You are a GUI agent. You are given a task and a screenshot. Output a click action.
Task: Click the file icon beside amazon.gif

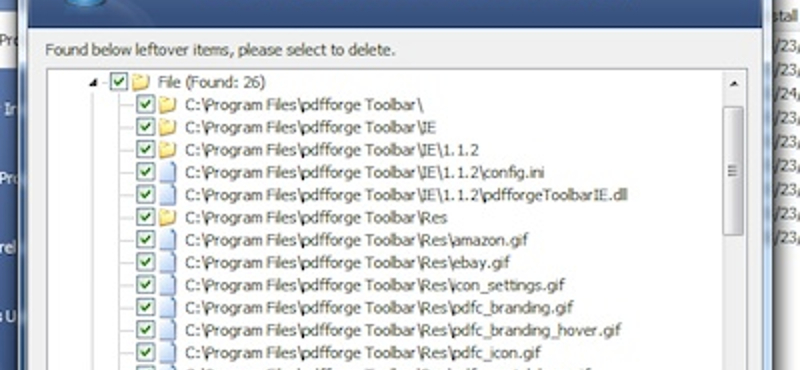[167, 239]
